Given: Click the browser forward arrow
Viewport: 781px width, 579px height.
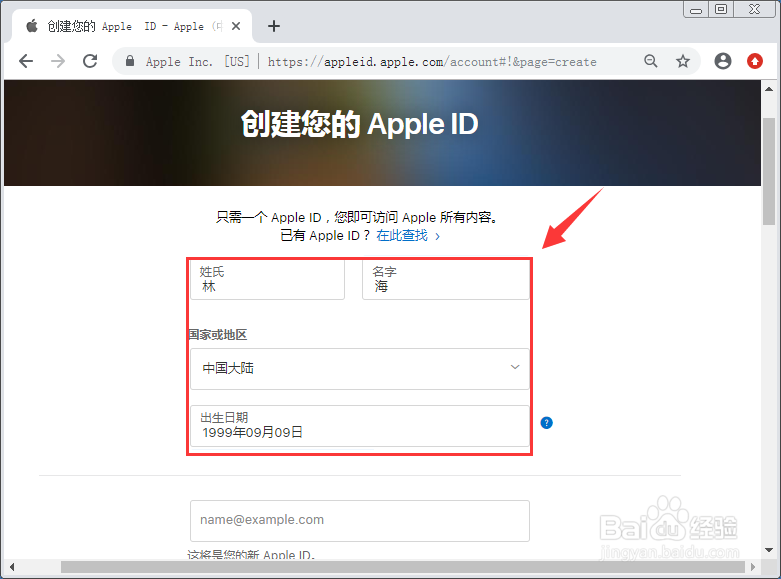Looking at the screenshot, I should click(58, 61).
